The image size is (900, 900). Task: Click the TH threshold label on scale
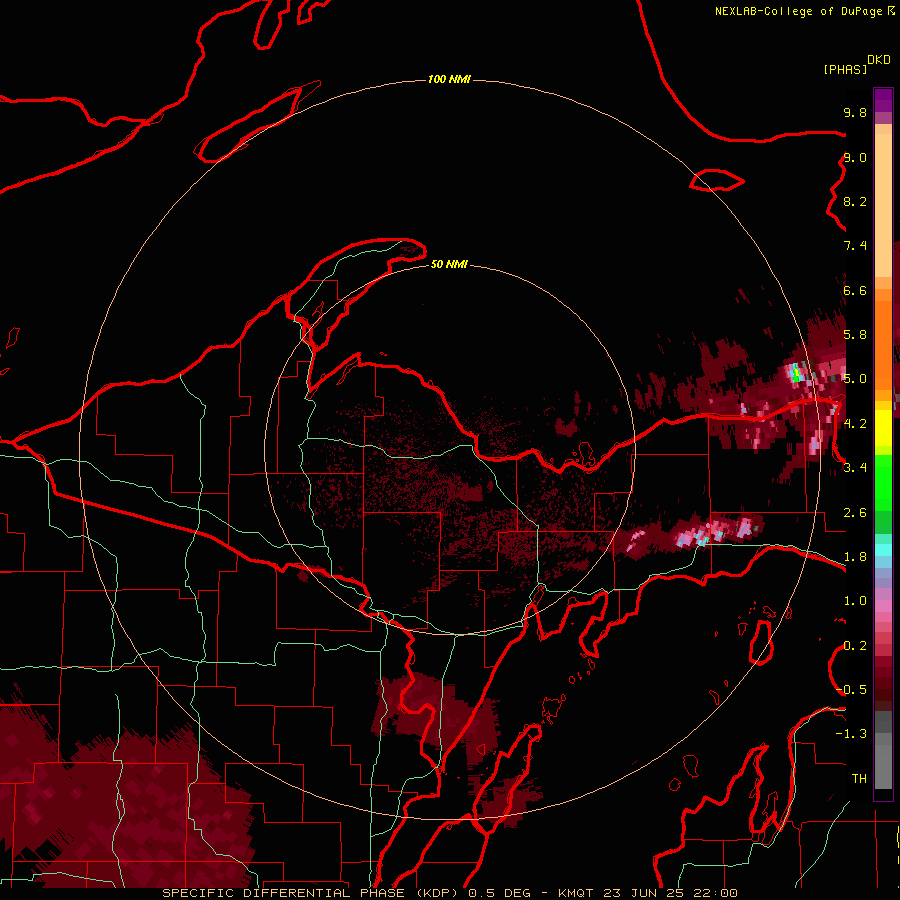859,779
